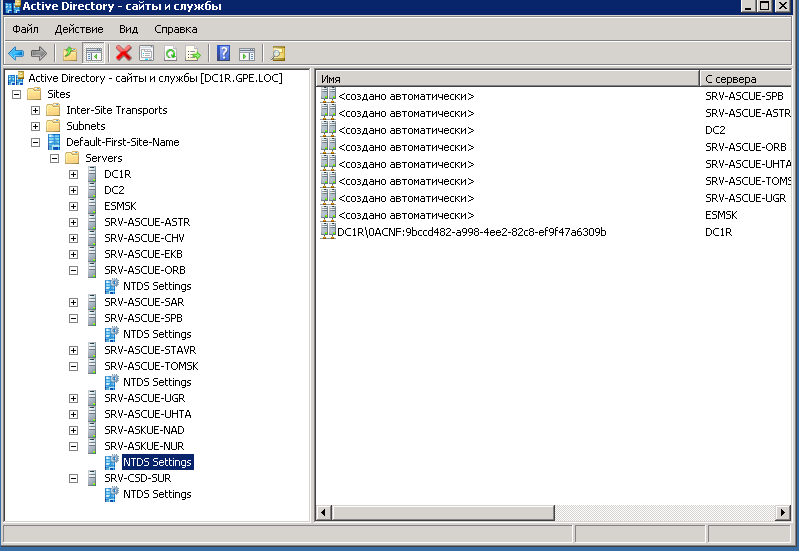Click the Servers folder icon
The width and height of the screenshot is (799, 551).
pos(72,158)
